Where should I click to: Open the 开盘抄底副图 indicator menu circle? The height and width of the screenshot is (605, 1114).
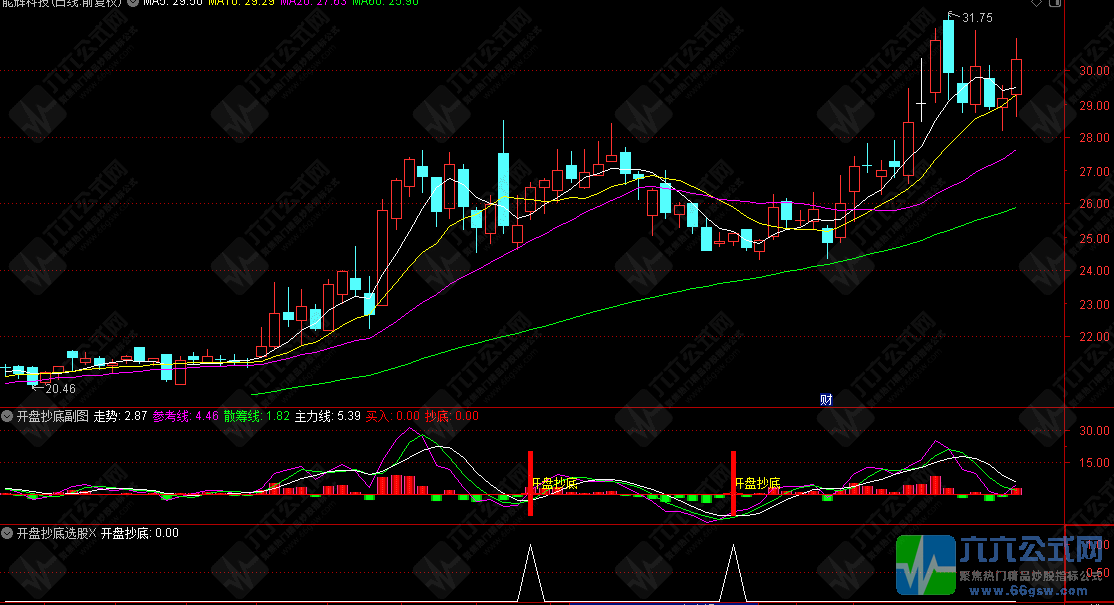[x=7, y=416]
